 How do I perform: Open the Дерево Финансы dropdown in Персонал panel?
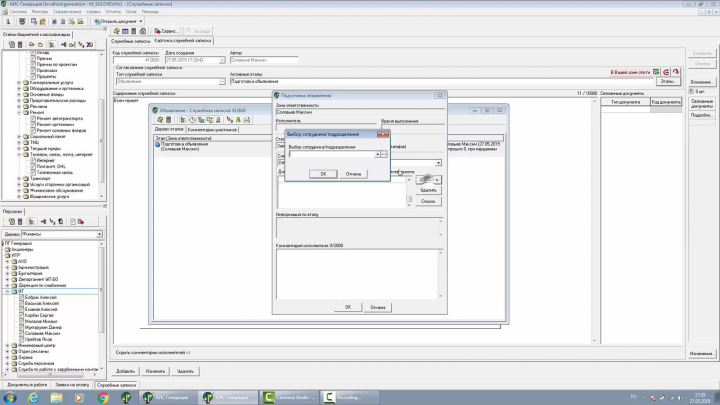(99, 234)
